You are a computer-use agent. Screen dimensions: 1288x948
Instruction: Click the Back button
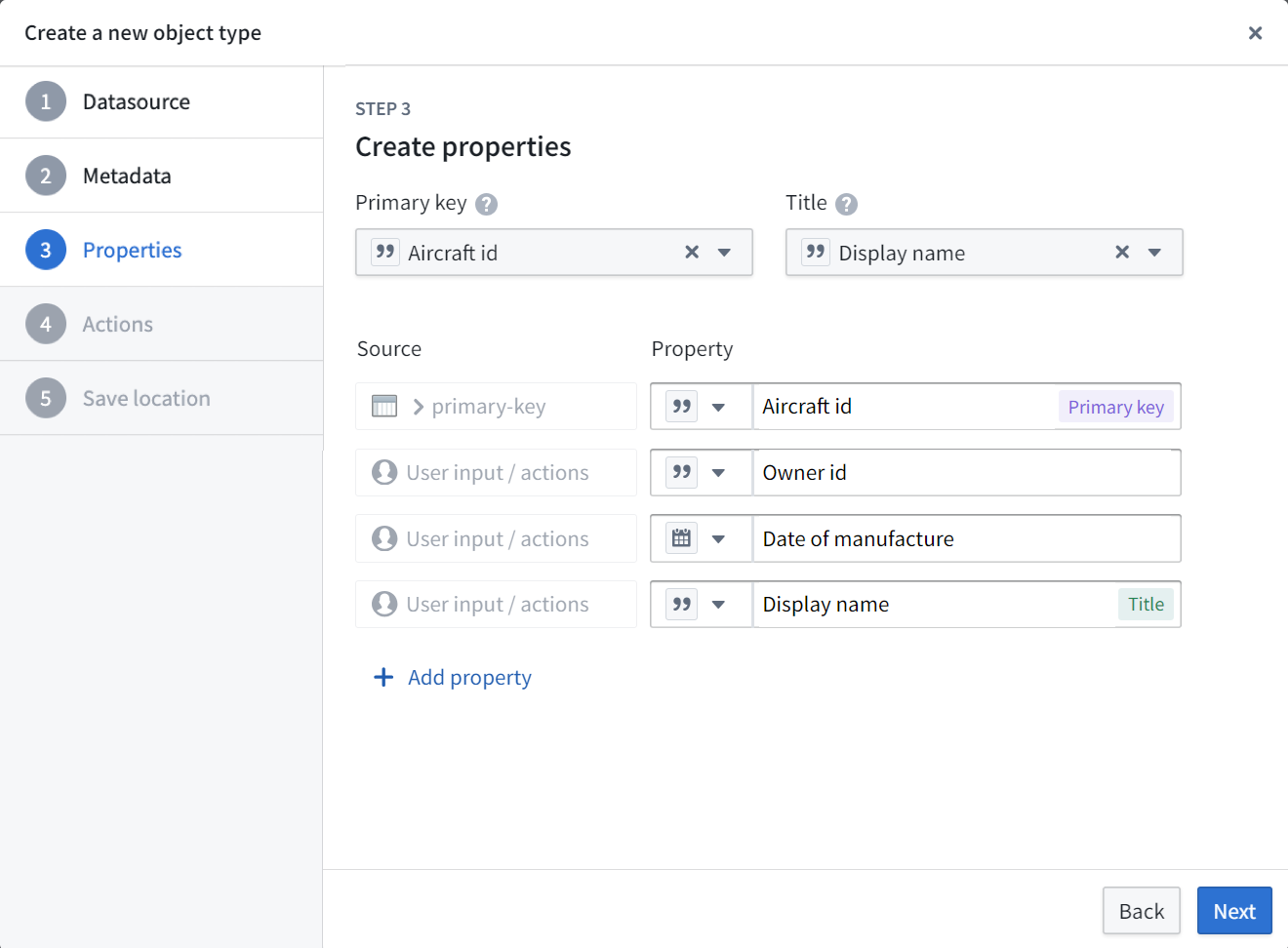1142,911
